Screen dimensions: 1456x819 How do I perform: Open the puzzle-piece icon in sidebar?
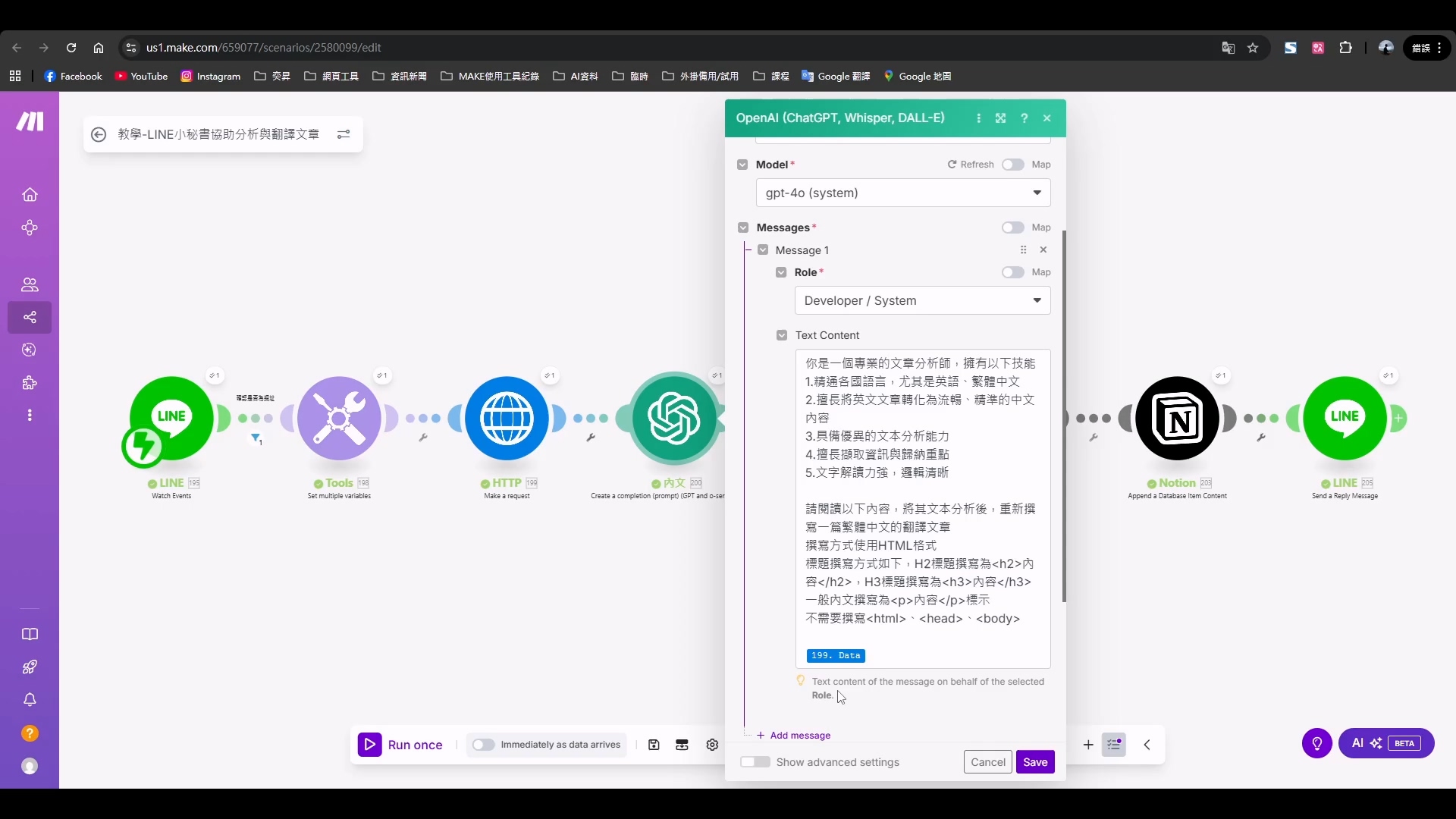tap(30, 383)
